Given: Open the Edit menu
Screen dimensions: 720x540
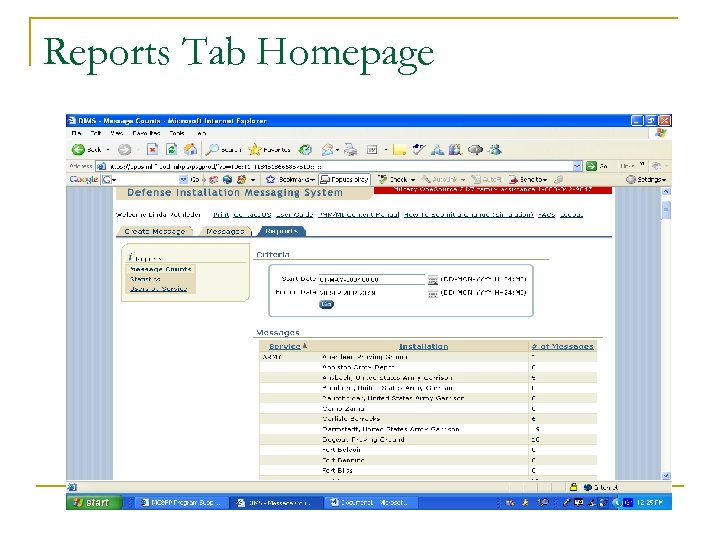Looking at the screenshot, I should [96, 133].
